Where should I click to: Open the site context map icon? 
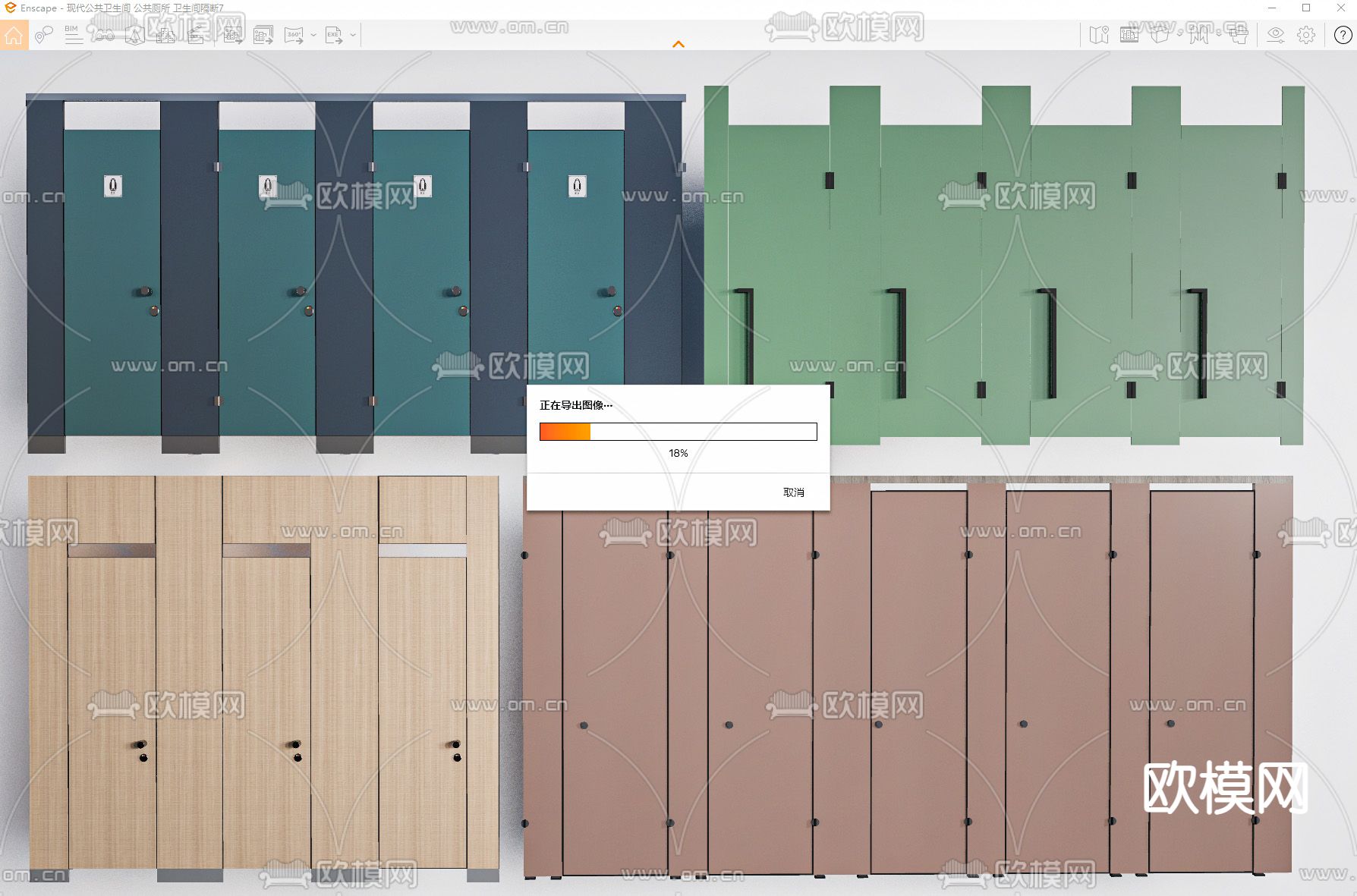tap(134, 35)
